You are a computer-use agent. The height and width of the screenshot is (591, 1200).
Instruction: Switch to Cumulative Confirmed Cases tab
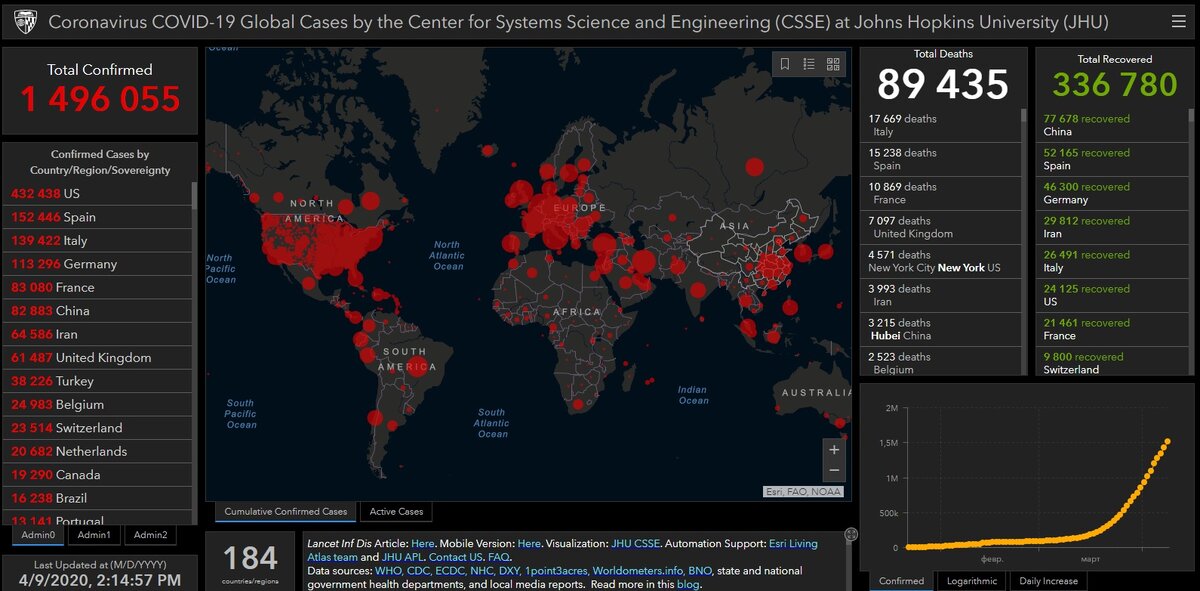[286, 511]
